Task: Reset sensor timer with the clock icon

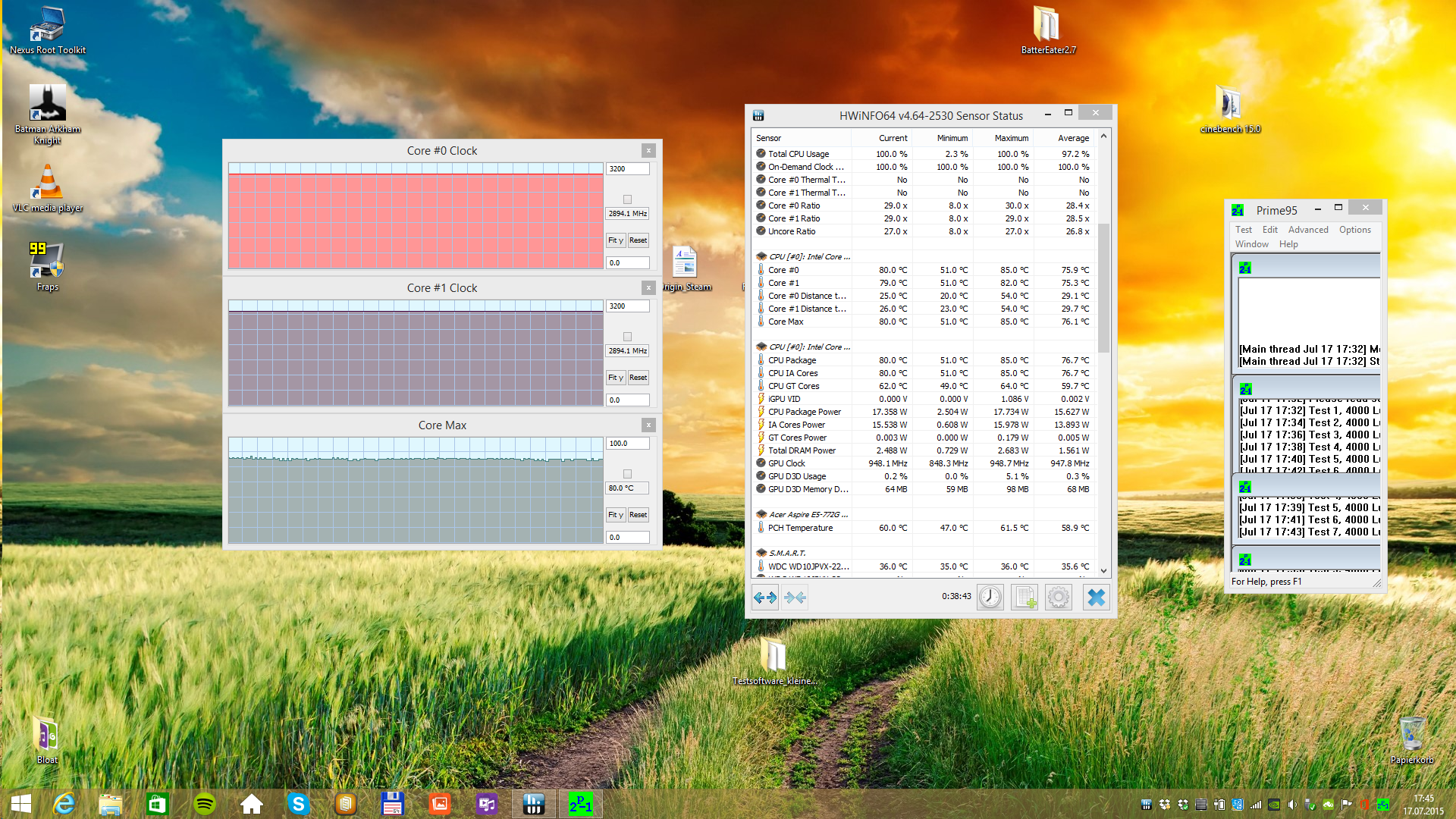Action: (x=990, y=598)
